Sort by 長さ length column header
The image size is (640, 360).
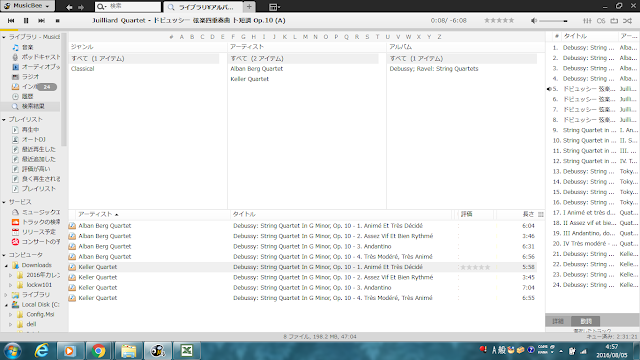tap(528, 214)
